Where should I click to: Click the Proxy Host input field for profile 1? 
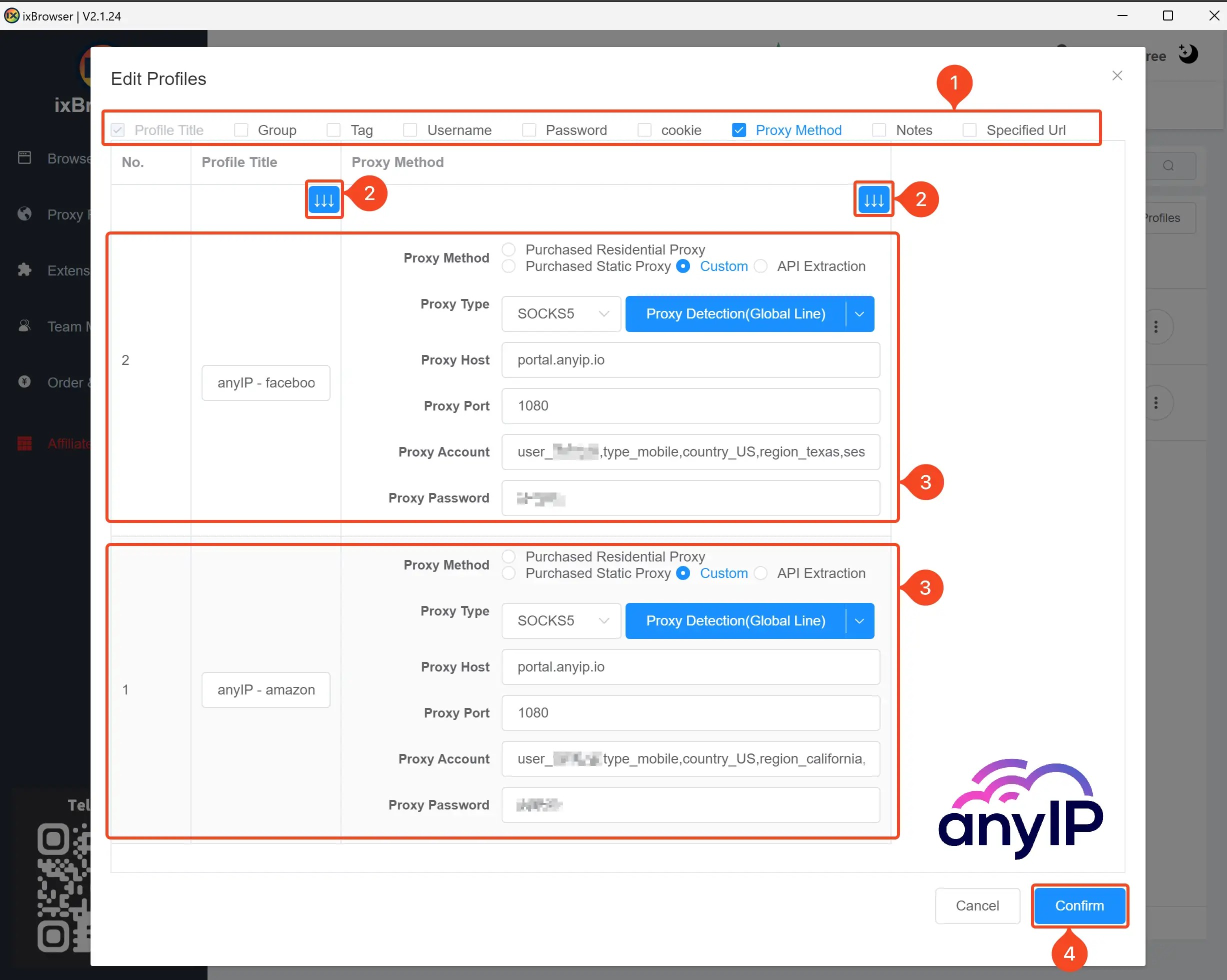click(x=690, y=666)
